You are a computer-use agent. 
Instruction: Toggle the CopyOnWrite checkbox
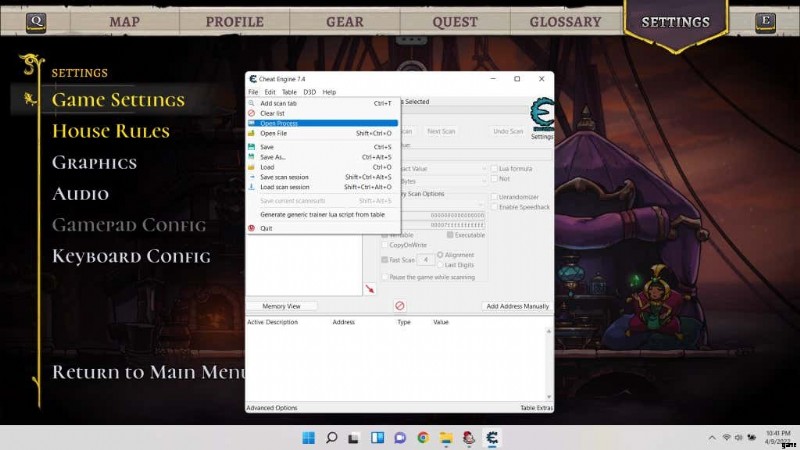(x=385, y=245)
